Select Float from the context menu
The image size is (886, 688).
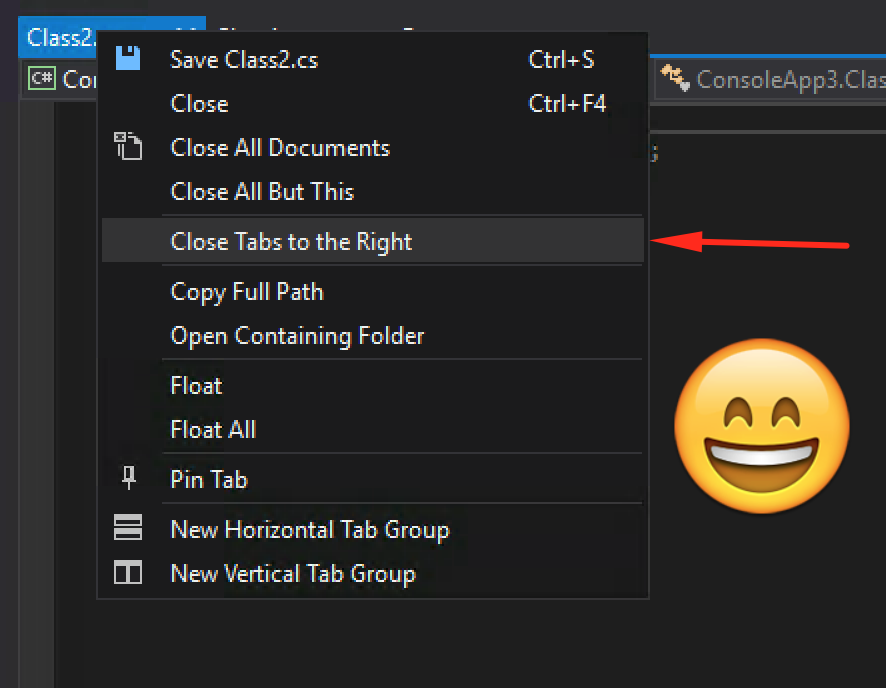pyautogui.click(x=196, y=385)
